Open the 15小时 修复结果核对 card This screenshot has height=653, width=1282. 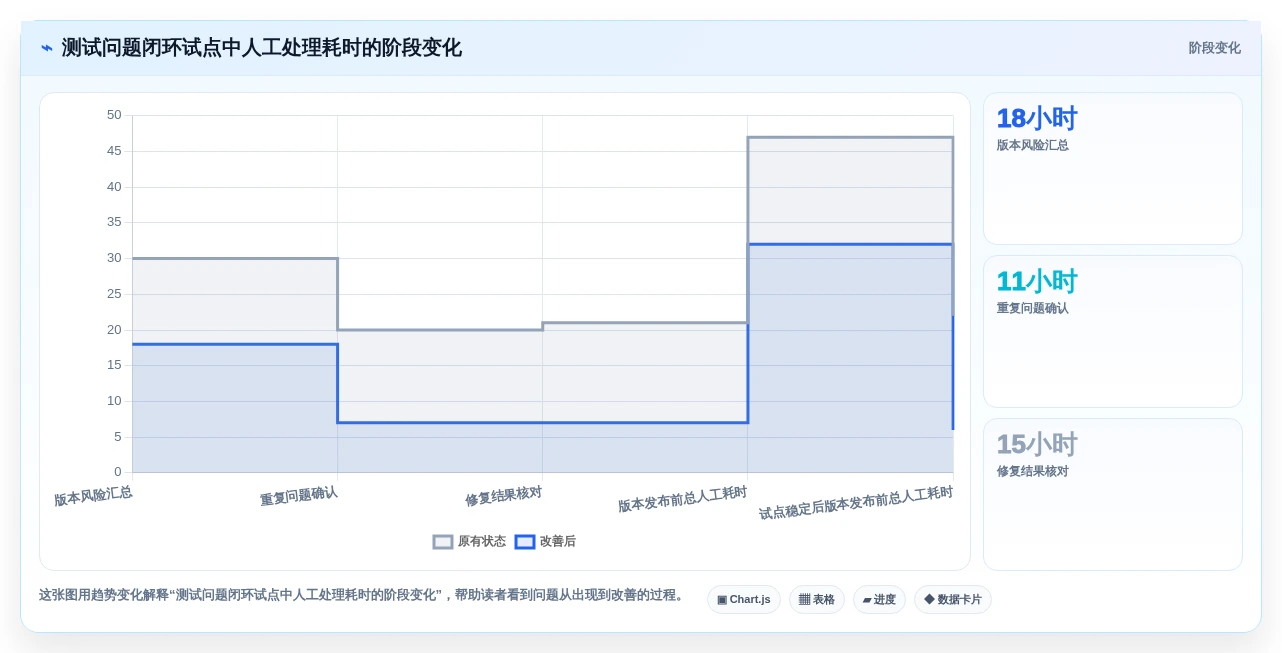1113,495
